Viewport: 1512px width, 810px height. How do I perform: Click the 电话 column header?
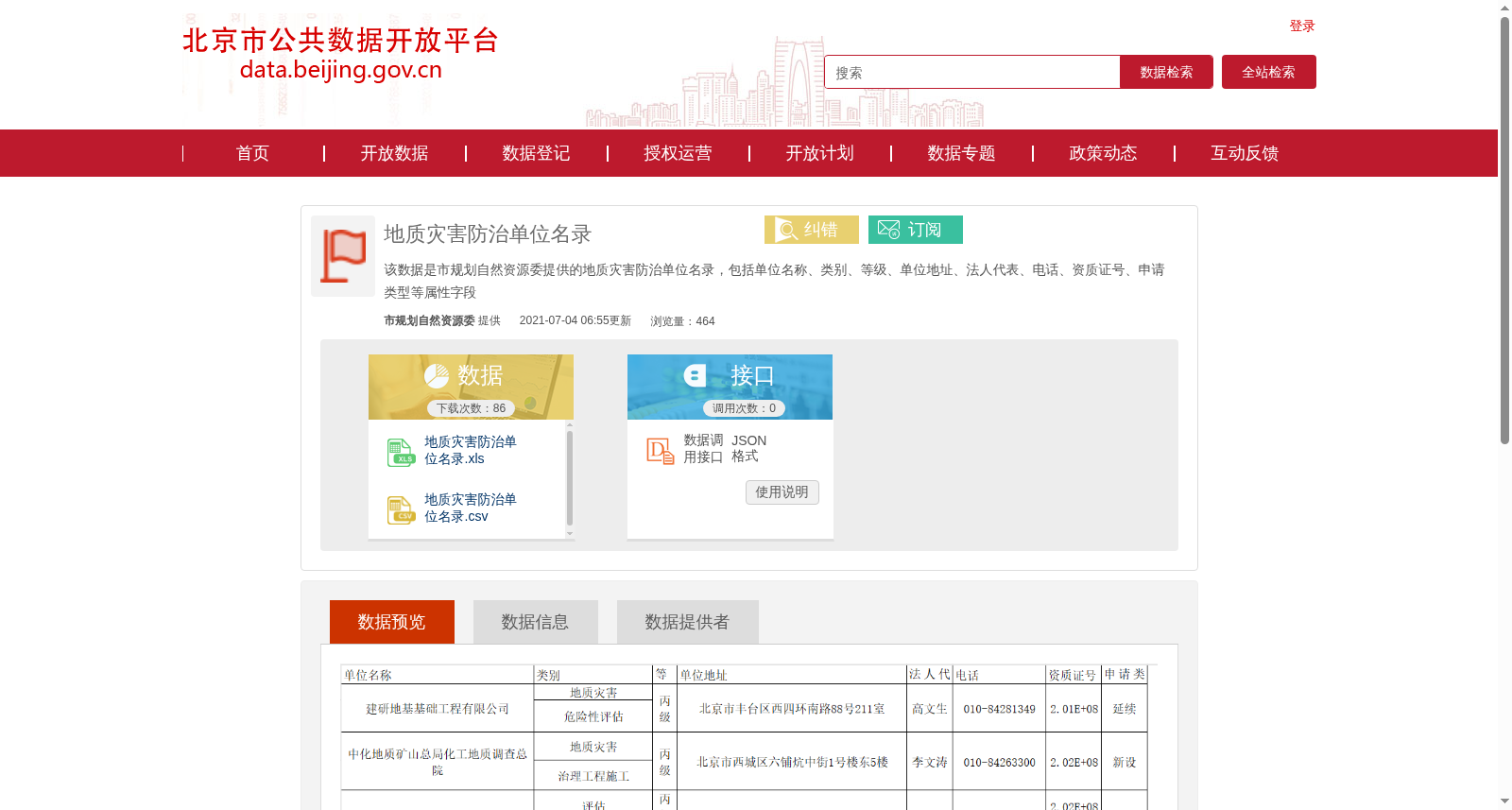click(x=967, y=675)
